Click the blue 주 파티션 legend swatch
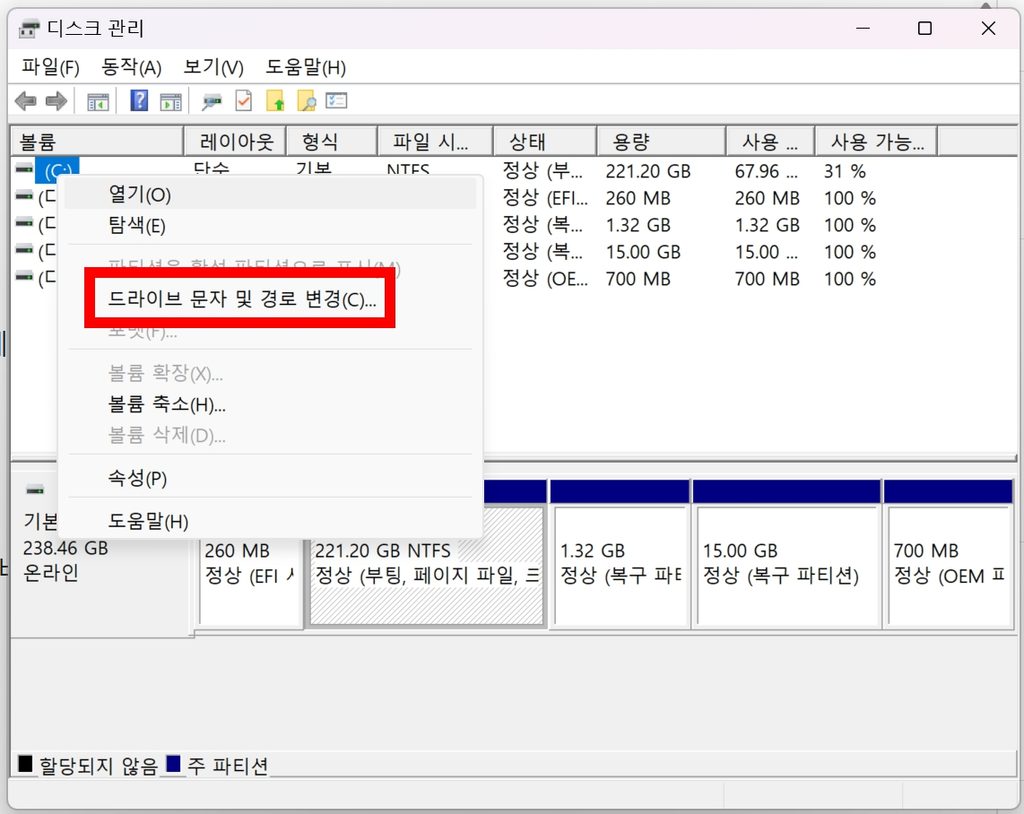1024x814 pixels. click(173, 763)
